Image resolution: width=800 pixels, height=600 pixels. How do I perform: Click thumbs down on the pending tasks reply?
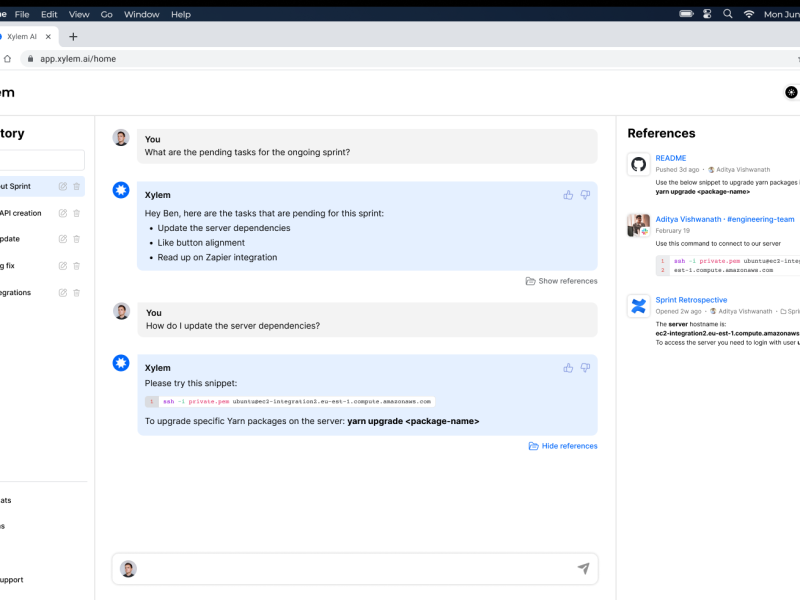[585, 195]
